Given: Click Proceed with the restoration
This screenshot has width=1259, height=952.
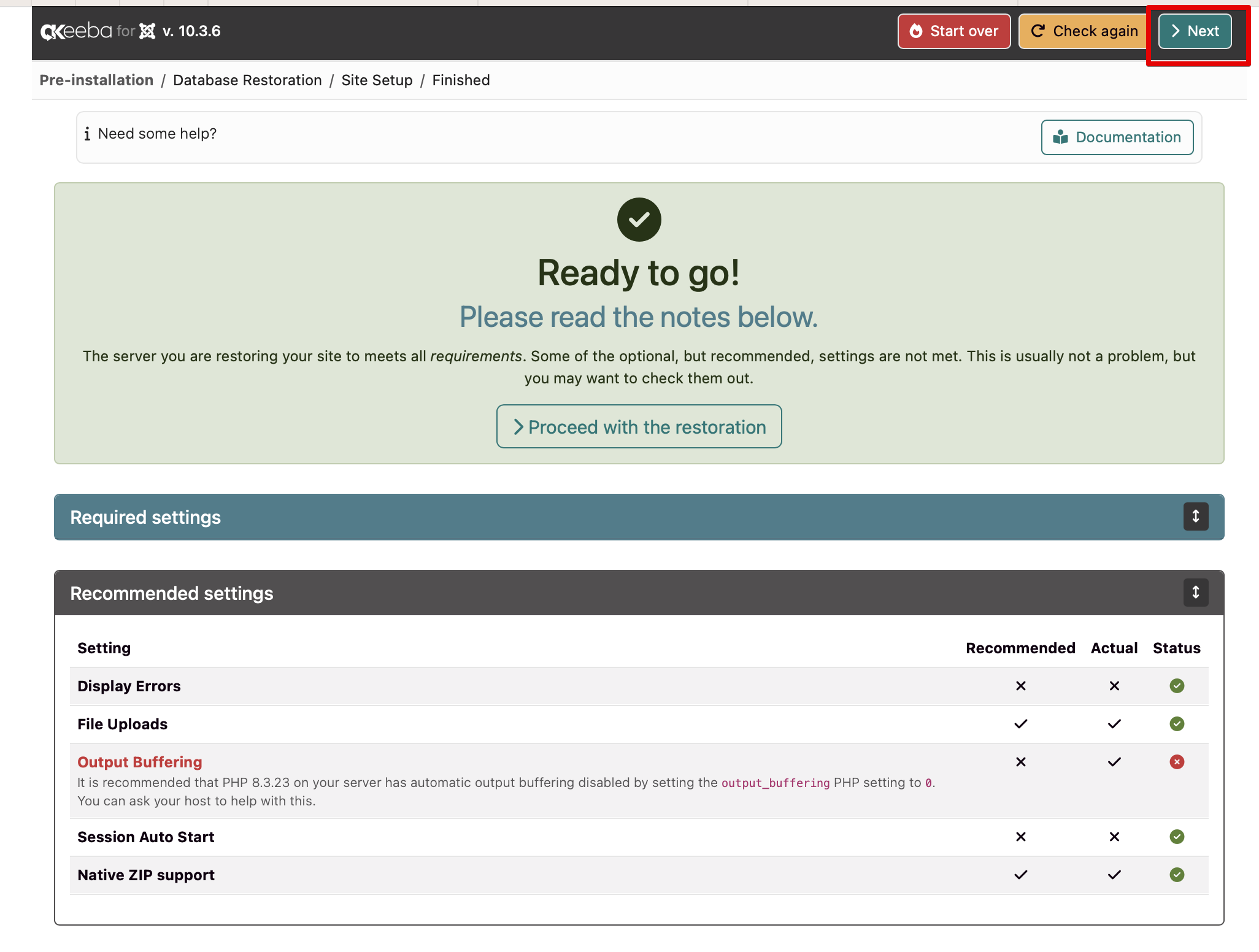Looking at the screenshot, I should click(639, 427).
